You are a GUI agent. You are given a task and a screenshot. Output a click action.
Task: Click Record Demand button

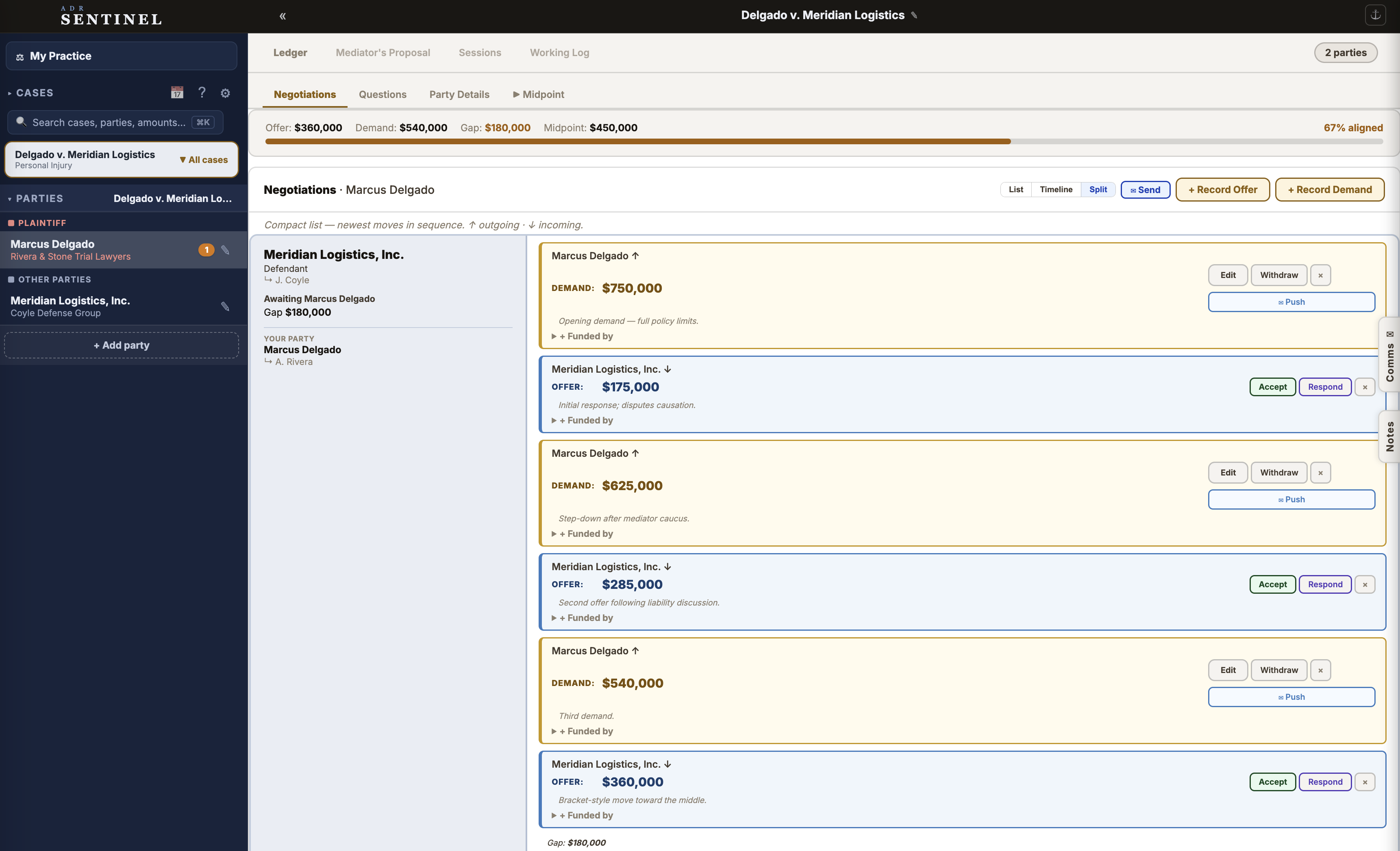coord(1330,190)
